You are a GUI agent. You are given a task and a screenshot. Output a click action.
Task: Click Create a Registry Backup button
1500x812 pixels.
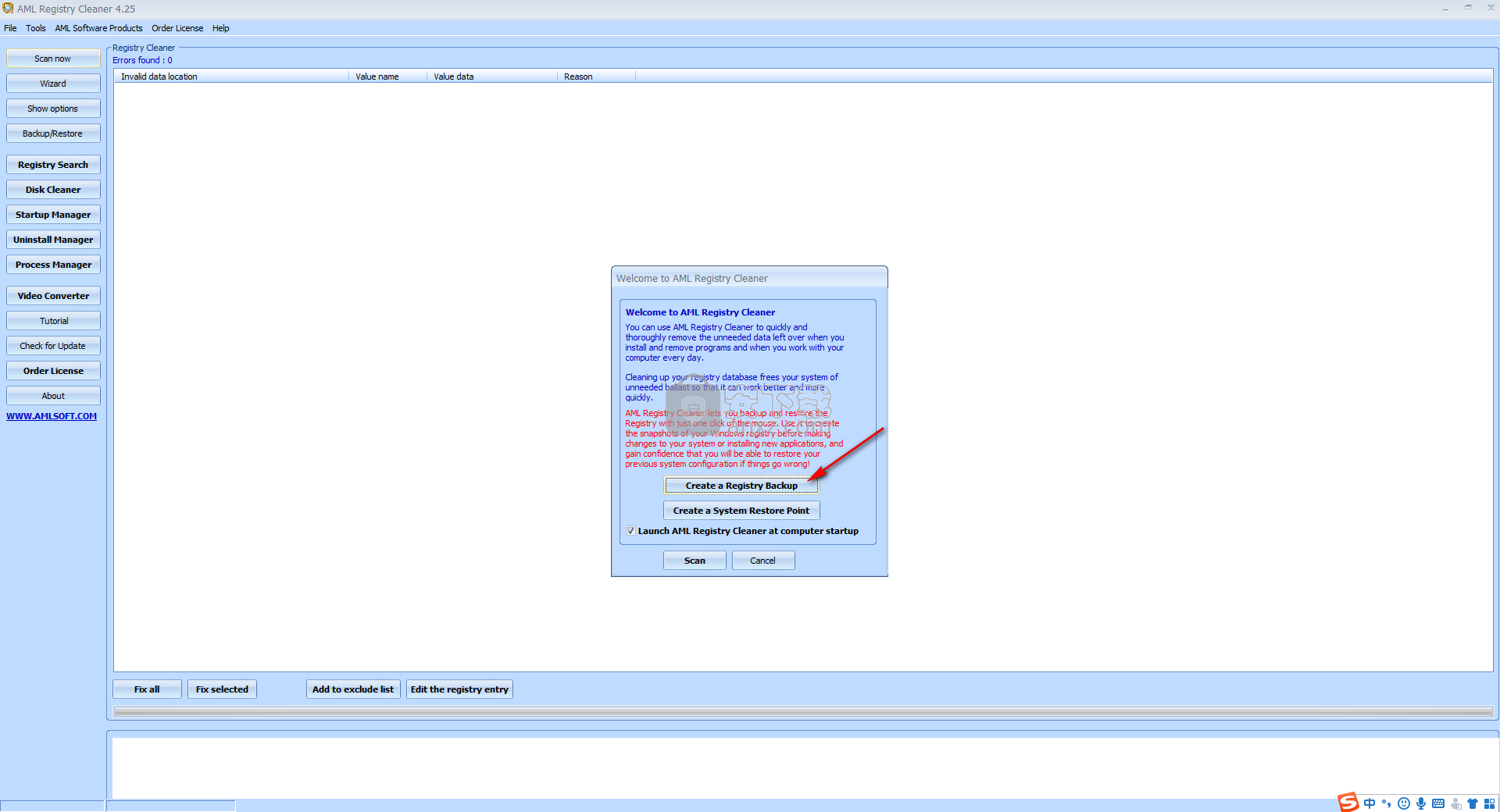coord(741,486)
